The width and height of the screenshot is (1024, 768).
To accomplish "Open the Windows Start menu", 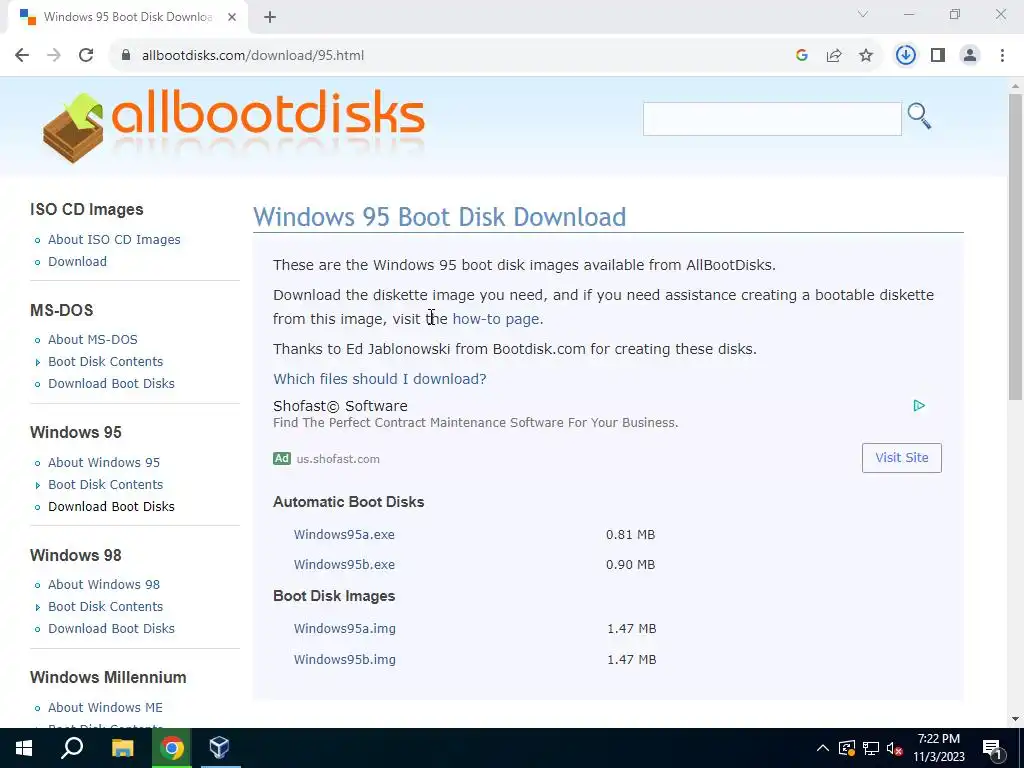I will (24, 748).
